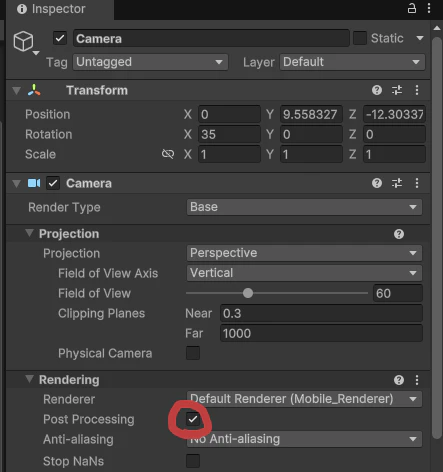Open Transform component more options menu
Image resolution: width=443 pixels, height=472 pixels.
coord(417,90)
